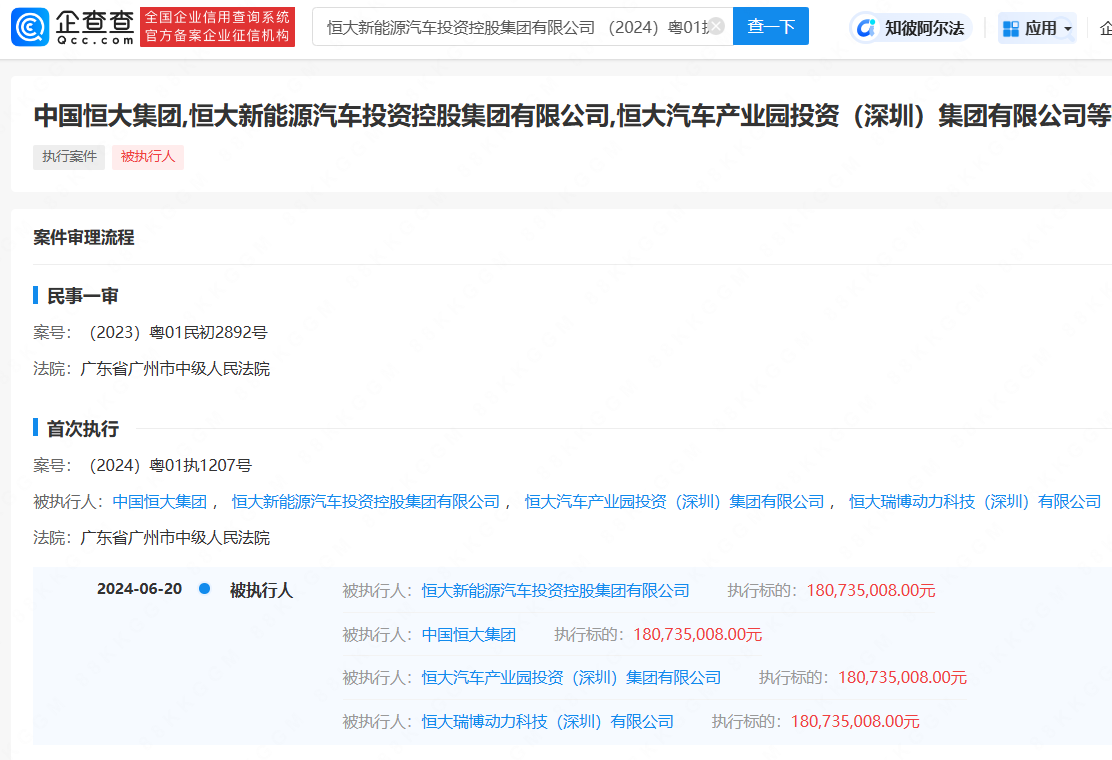Click the 知彼阿尔法 swirl icon
Image resolution: width=1112 pixels, height=760 pixels.
coord(865,28)
